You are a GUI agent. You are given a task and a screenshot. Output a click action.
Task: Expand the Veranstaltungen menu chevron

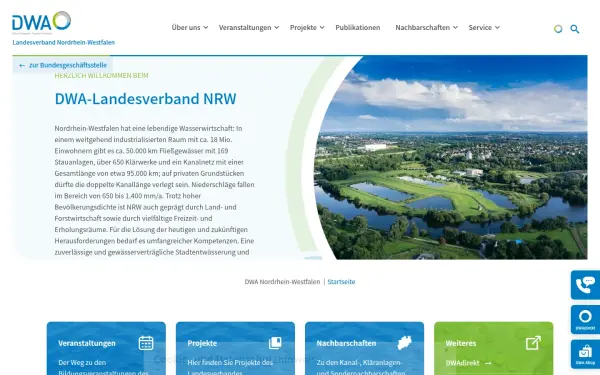tap(277, 28)
